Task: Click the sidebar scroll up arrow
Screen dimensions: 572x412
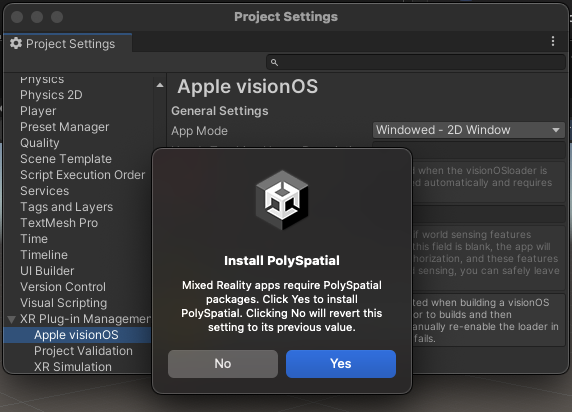Action: point(160,85)
